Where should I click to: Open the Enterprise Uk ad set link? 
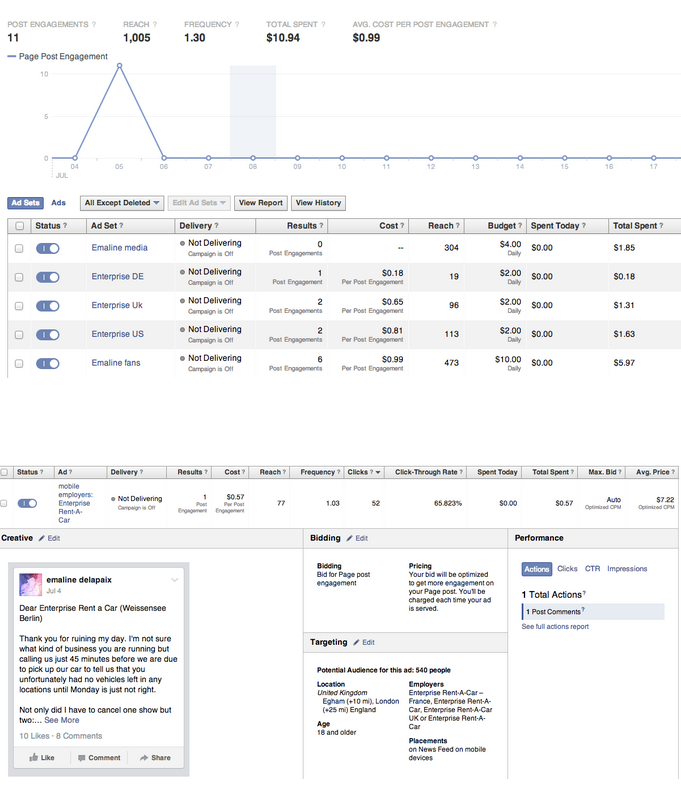(117, 305)
